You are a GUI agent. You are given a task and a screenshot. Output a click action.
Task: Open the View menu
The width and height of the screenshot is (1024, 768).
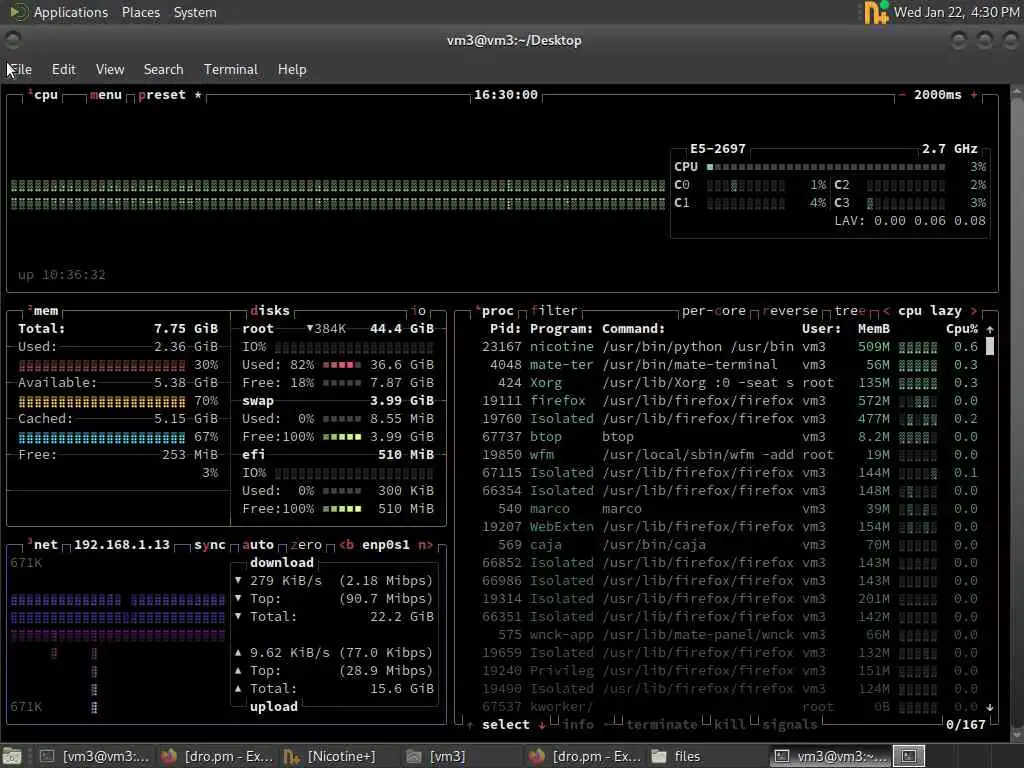click(110, 69)
